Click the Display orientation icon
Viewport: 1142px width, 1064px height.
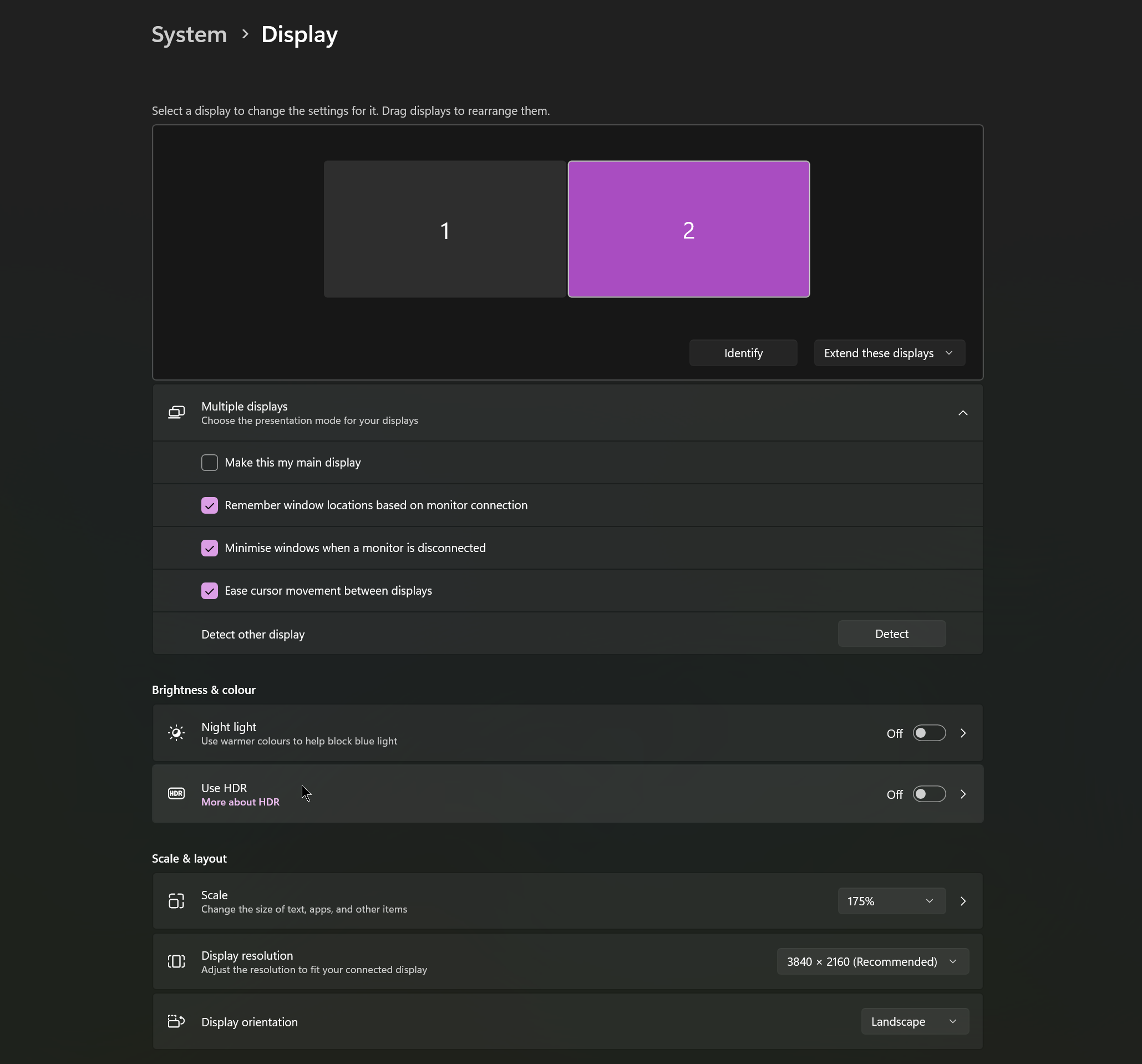coord(176,1021)
